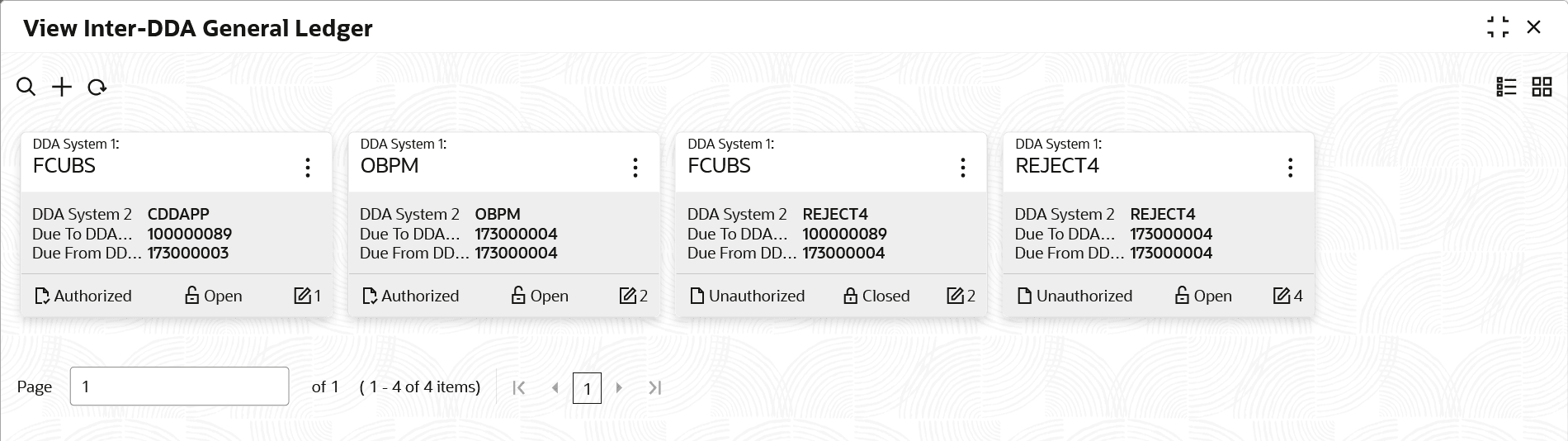Image resolution: width=1568 pixels, height=441 pixels.
Task: Click the Page number input field
Action: [x=179, y=386]
